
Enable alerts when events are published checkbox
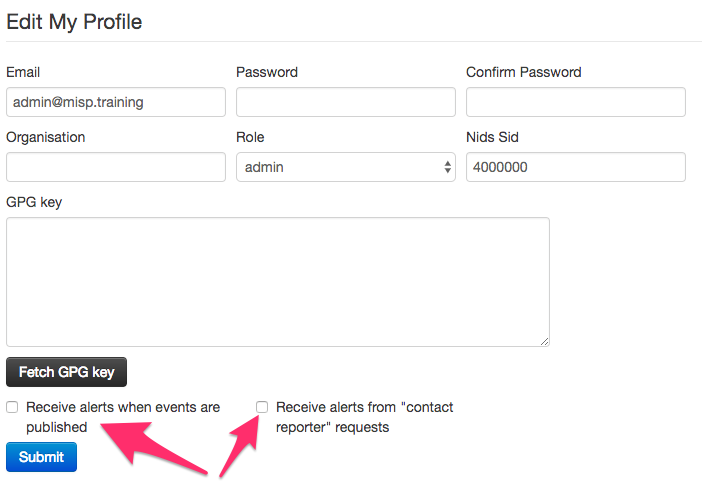click(12, 407)
